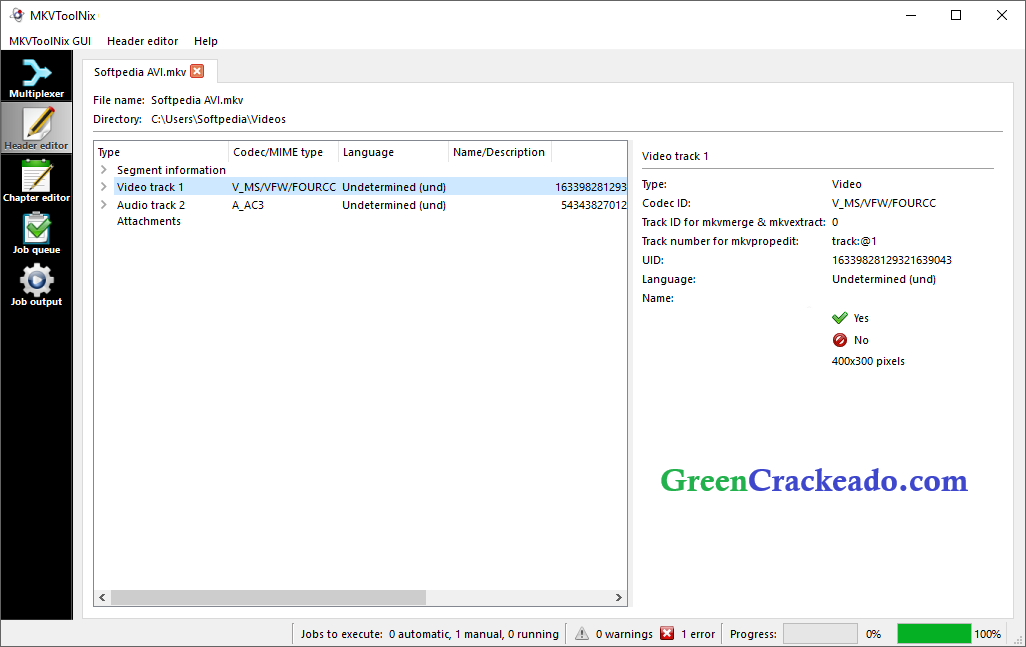Open the Header editor sidebar icon
Image resolution: width=1026 pixels, height=647 pixels.
pos(36,128)
